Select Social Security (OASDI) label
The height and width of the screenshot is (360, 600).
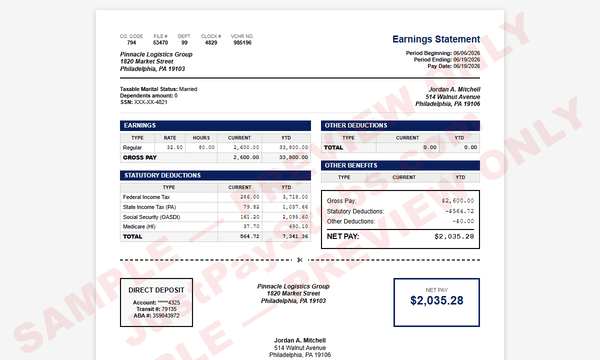click(151, 217)
